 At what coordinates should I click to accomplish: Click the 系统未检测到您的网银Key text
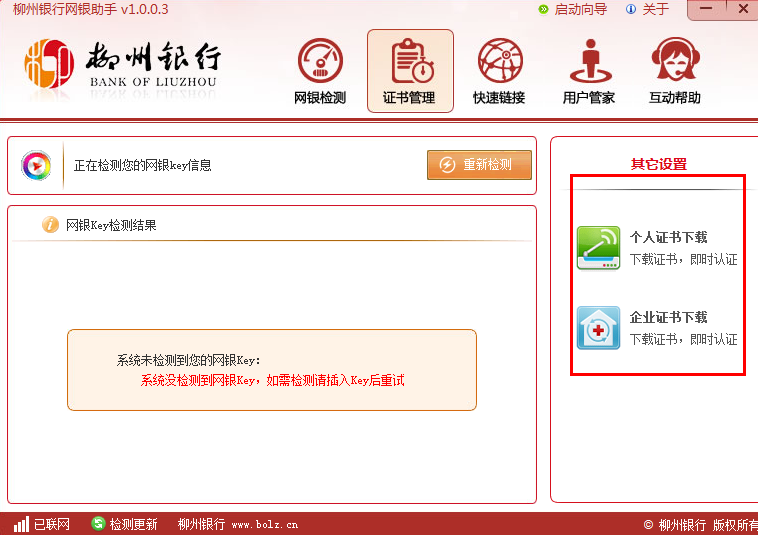tap(189, 360)
